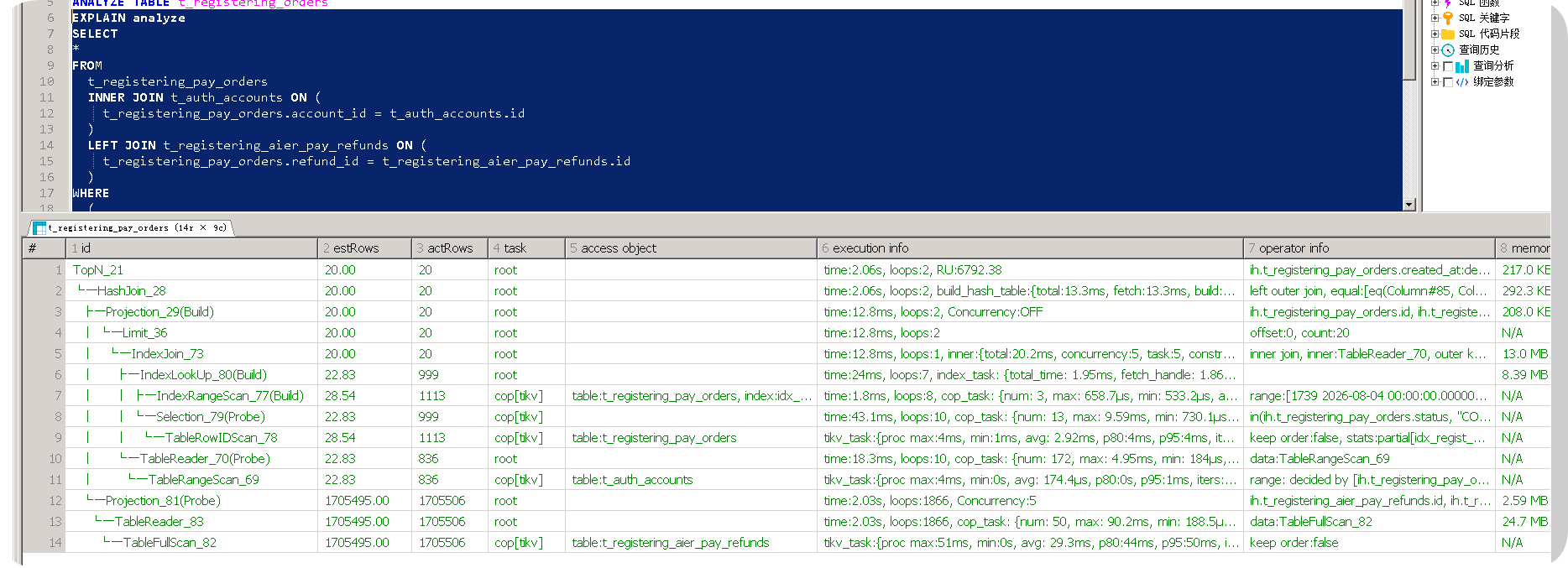Select the 查询分析 tree label
This screenshot has height=568, width=1568.
click(1493, 66)
